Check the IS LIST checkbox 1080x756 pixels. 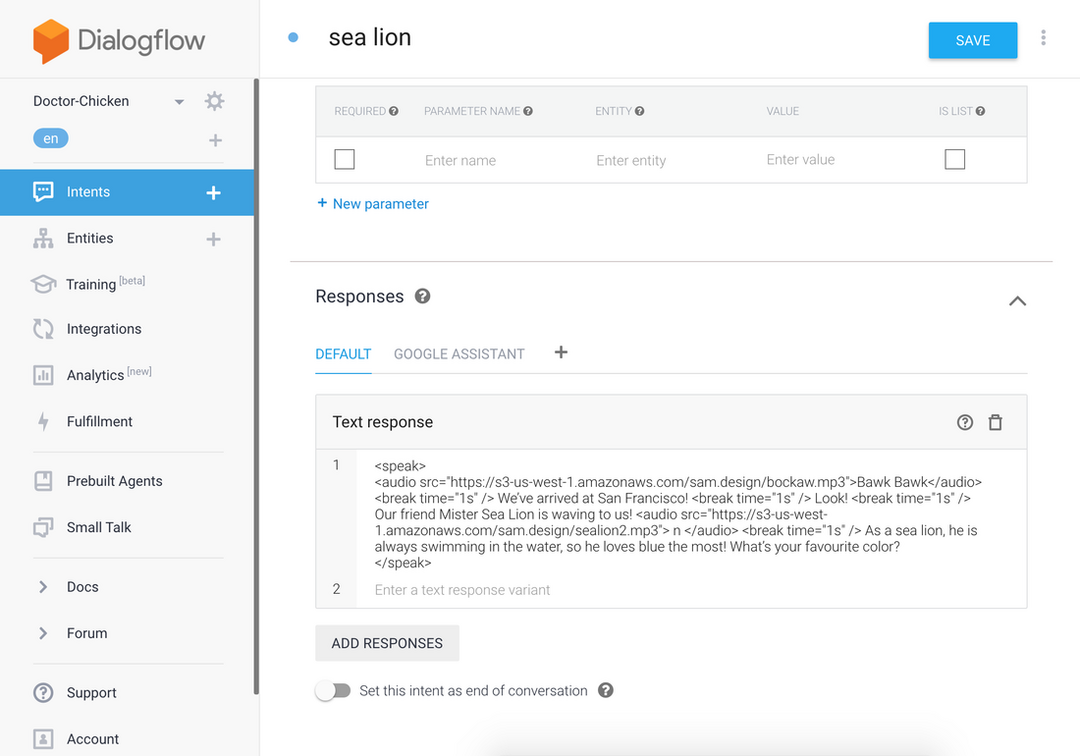click(x=955, y=160)
